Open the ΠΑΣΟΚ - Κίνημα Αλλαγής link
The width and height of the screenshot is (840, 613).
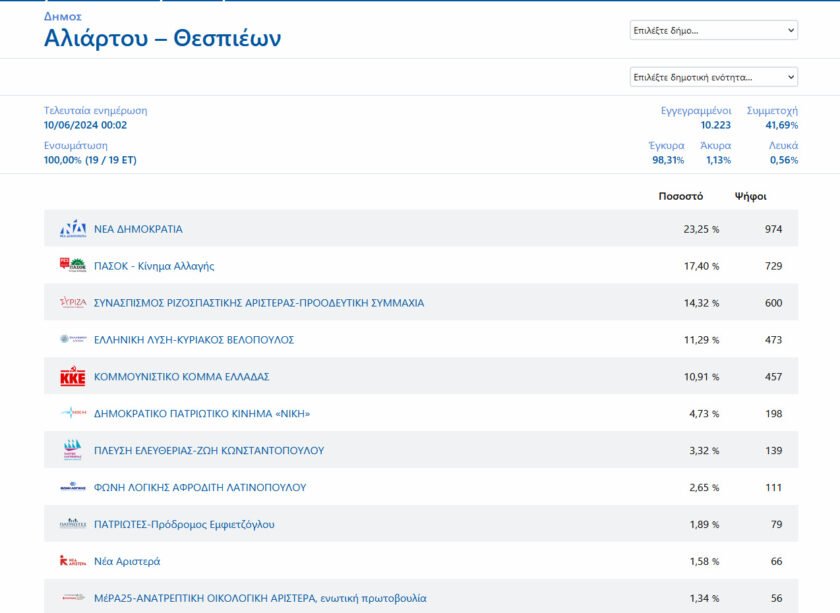pyautogui.click(x=154, y=266)
